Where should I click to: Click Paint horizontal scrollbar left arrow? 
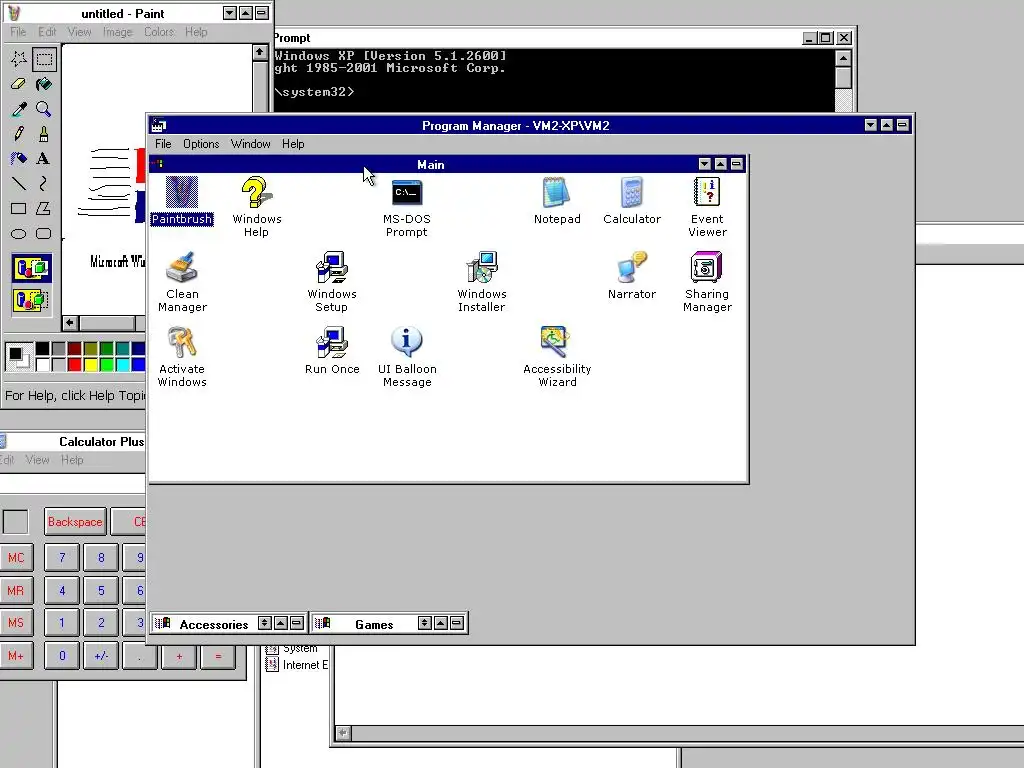[70, 323]
